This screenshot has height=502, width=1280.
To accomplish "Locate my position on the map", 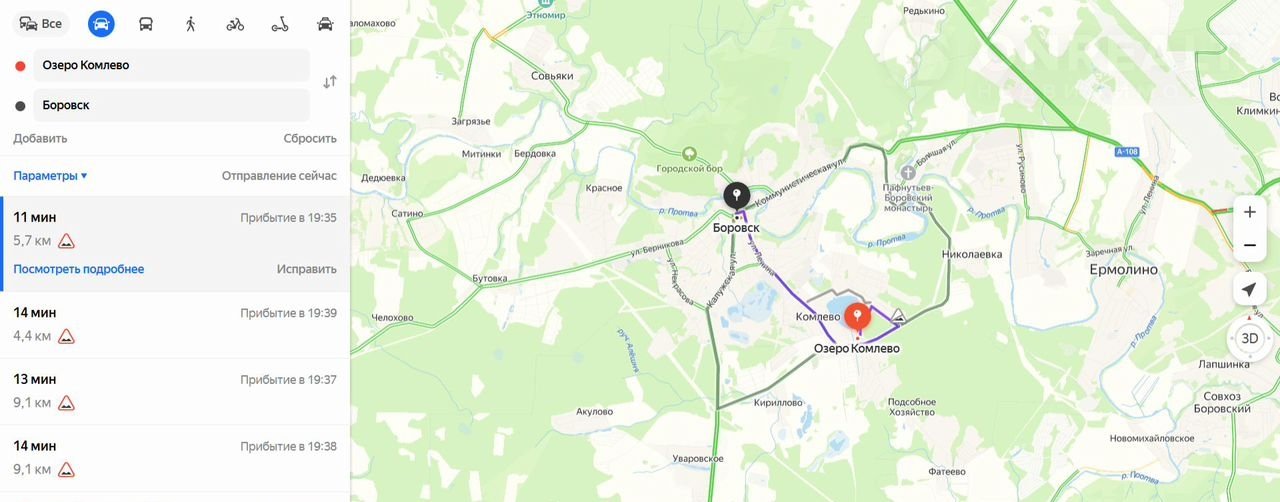I will (x=1249, y=289).
